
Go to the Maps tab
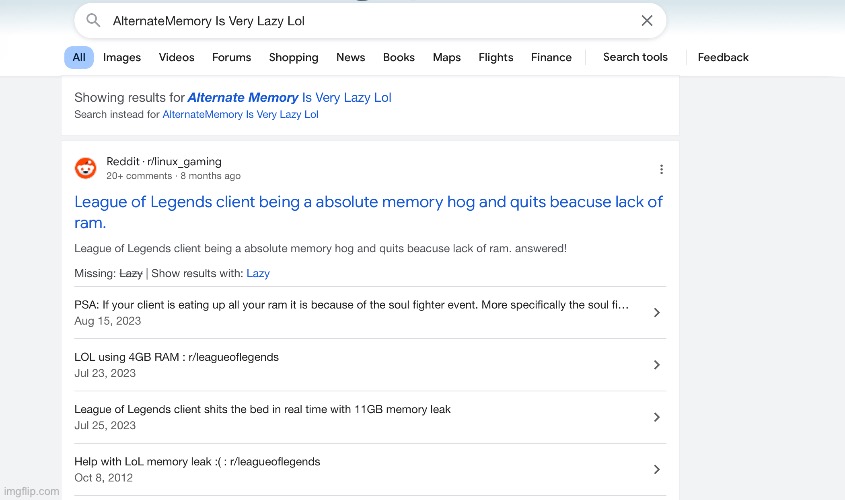447,58
